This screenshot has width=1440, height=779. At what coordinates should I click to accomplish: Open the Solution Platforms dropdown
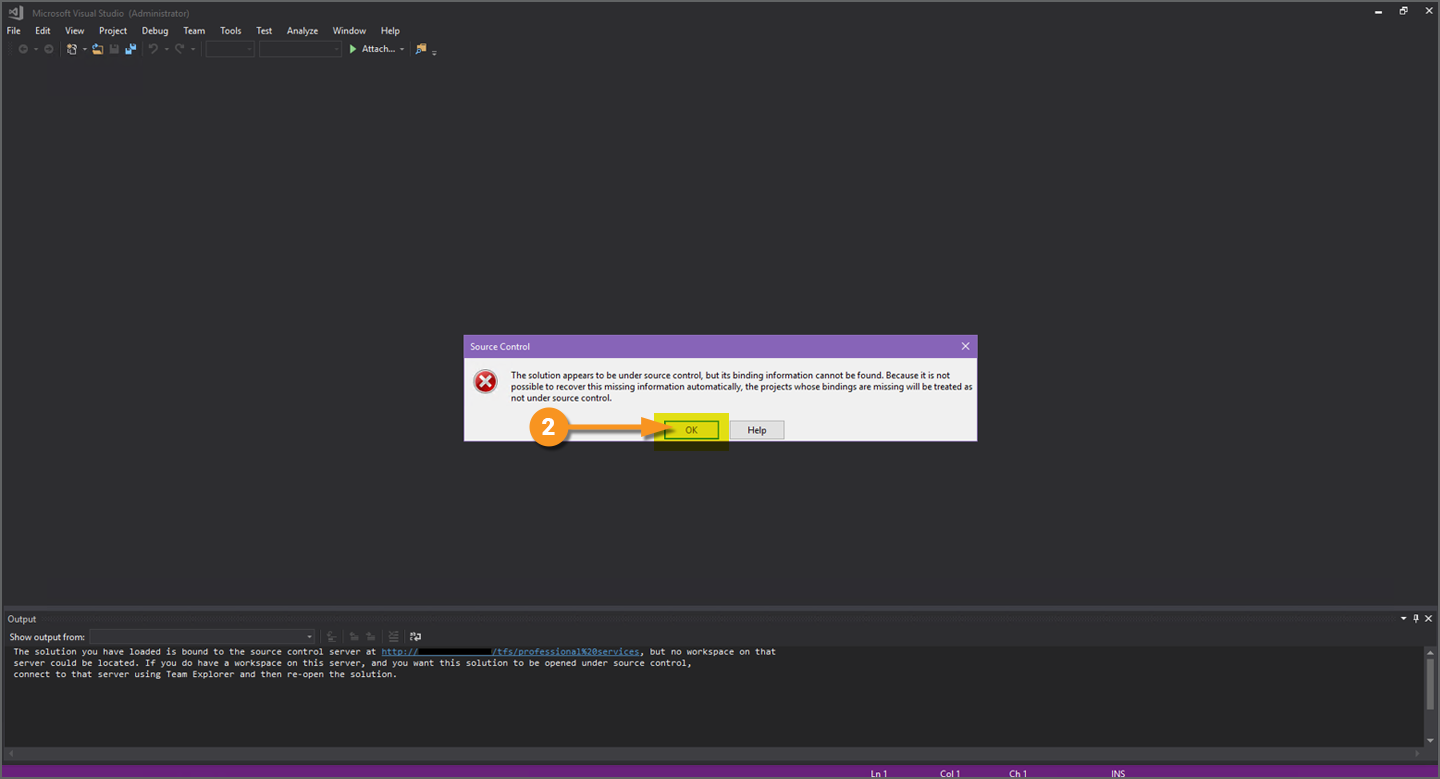(x=300, y=49)
